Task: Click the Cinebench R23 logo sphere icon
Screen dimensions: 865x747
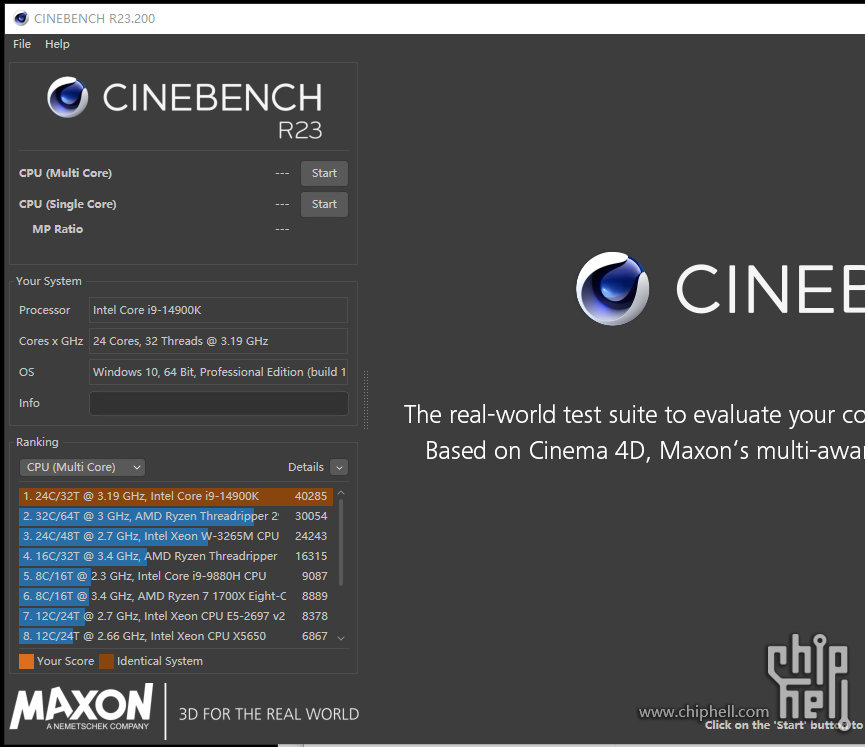Action: 67,97
